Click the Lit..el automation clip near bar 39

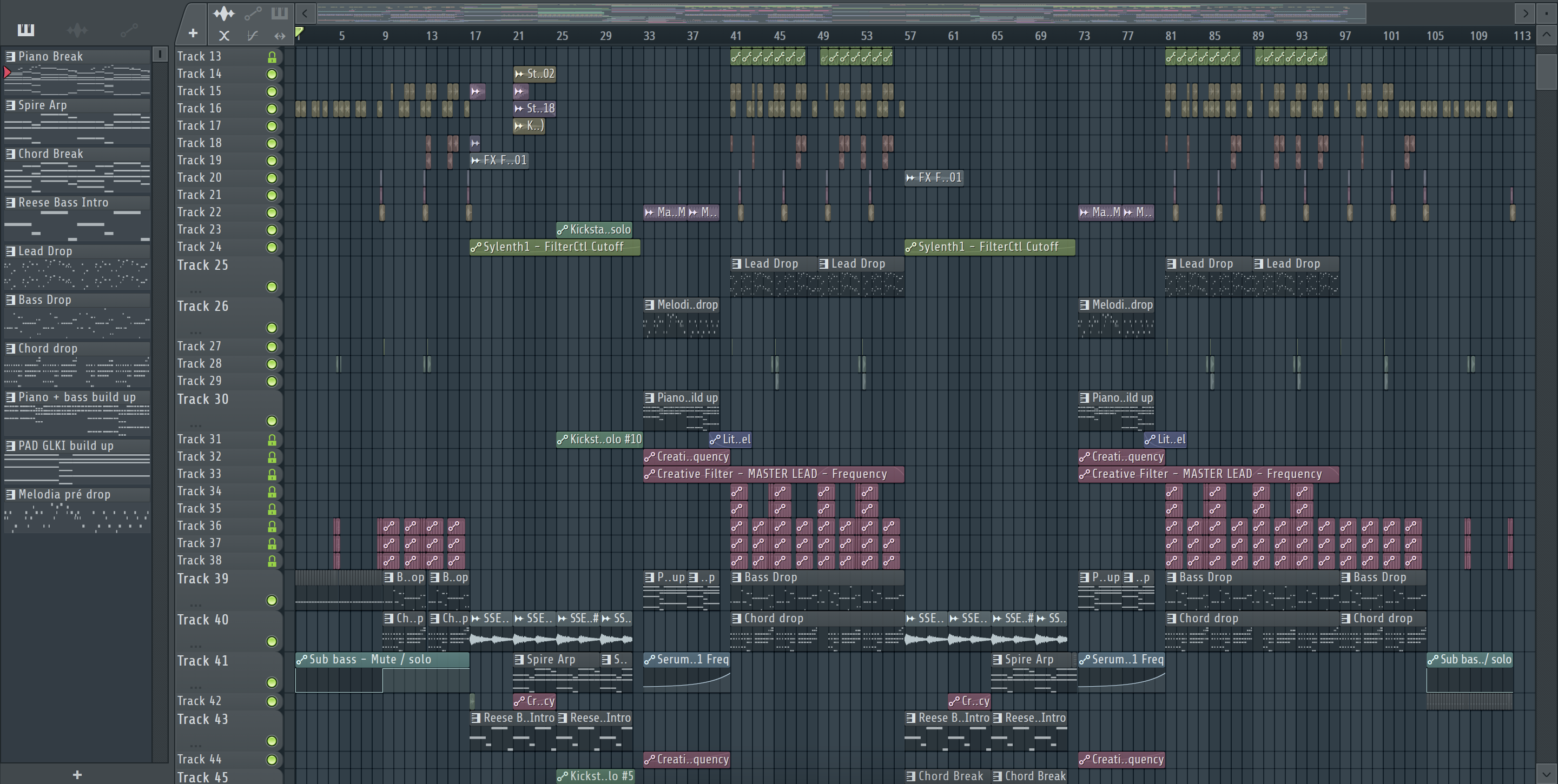tap(731, 440)
